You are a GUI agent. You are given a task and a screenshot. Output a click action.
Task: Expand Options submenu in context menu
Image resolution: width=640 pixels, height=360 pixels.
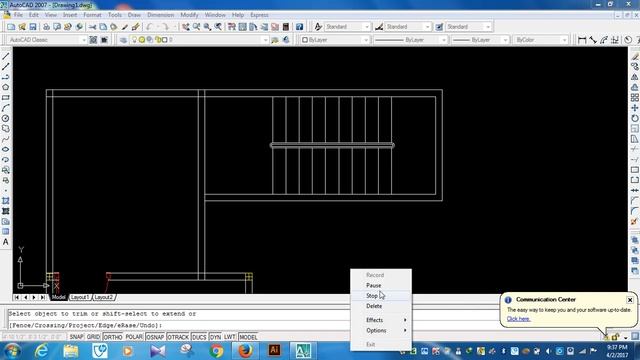click(381, 331)
